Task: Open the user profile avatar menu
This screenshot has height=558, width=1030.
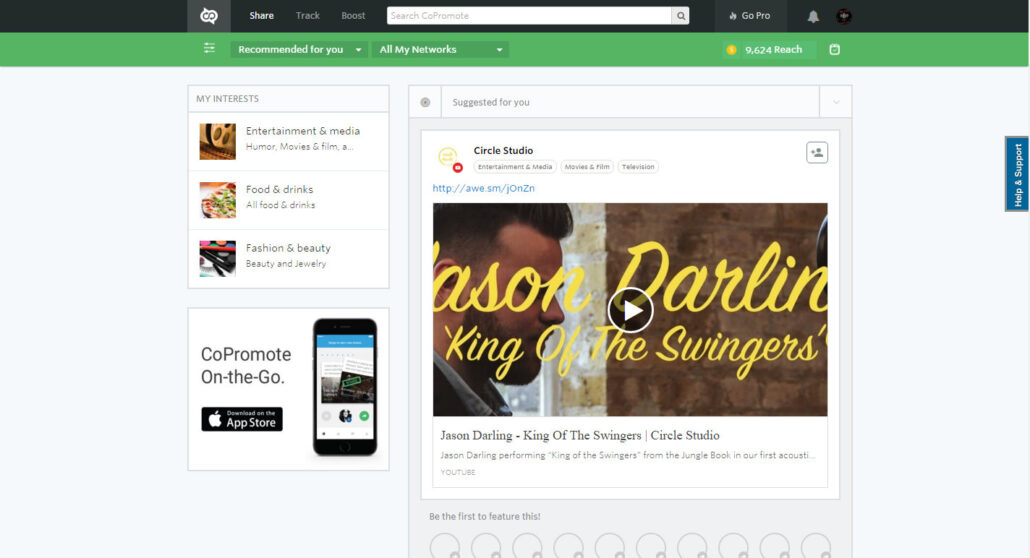Action: [844, 16]
